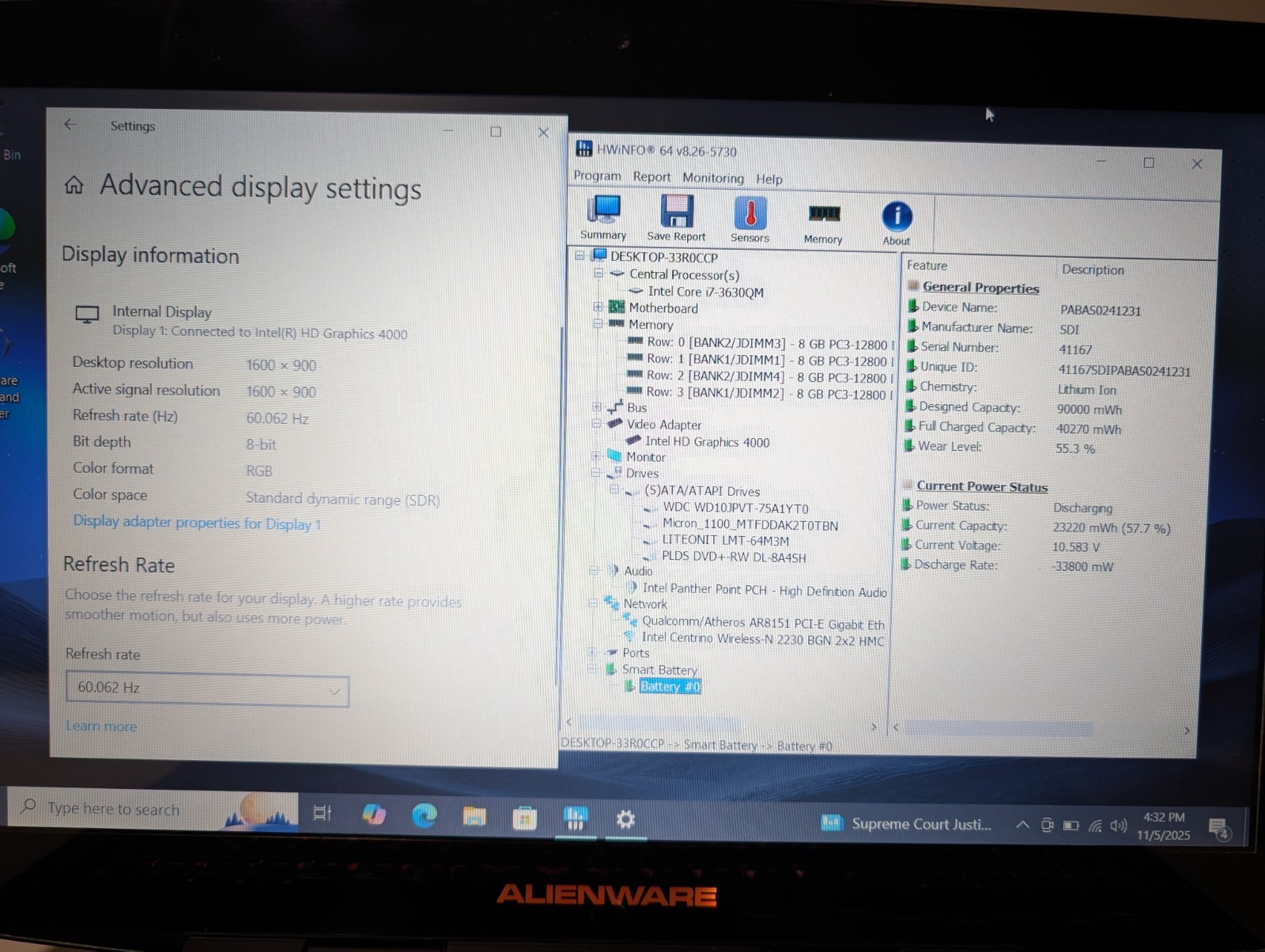Expand the Bus tree node
1265x952 pixels.
597,406
